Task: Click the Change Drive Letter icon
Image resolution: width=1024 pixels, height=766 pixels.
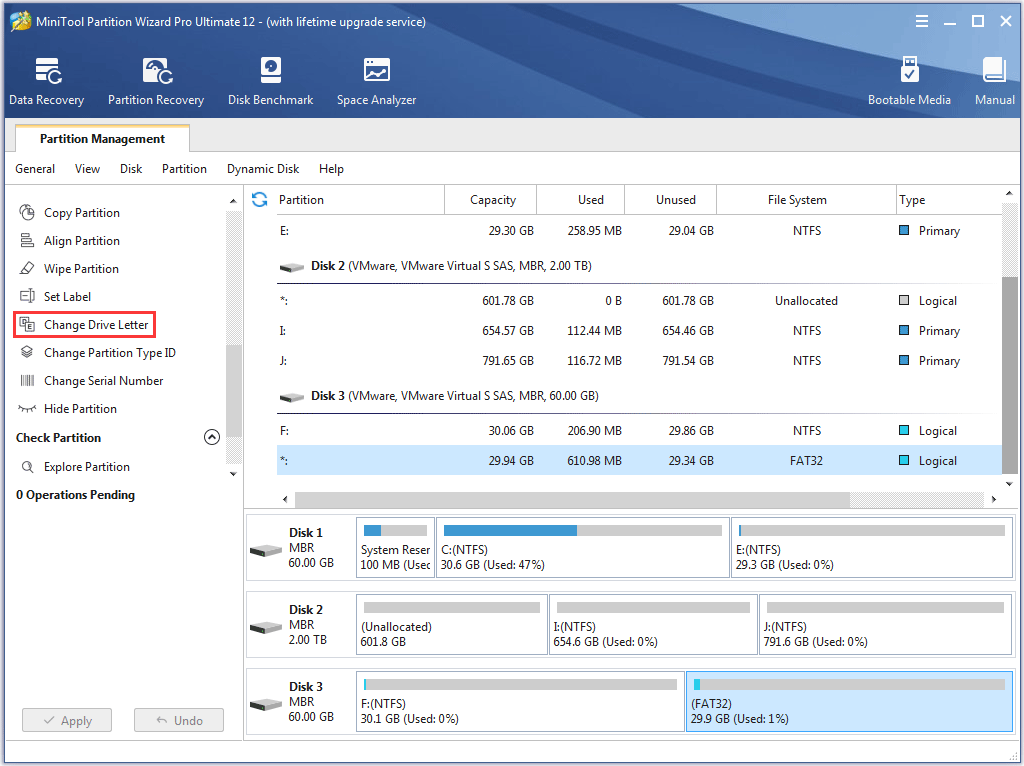Action: click(x=27, y=325)
